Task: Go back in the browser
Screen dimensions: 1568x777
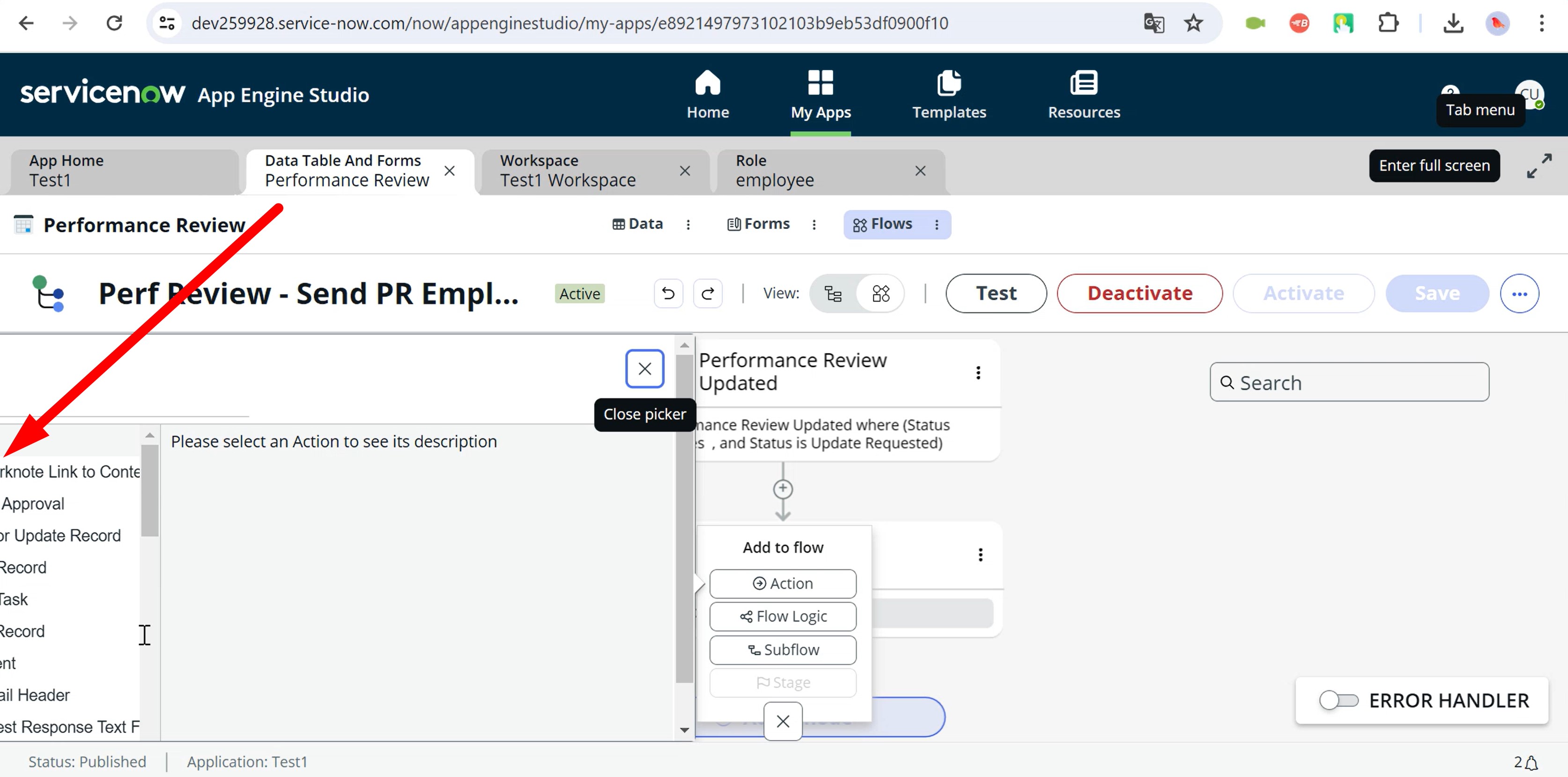Action: (x=26, y=23)
